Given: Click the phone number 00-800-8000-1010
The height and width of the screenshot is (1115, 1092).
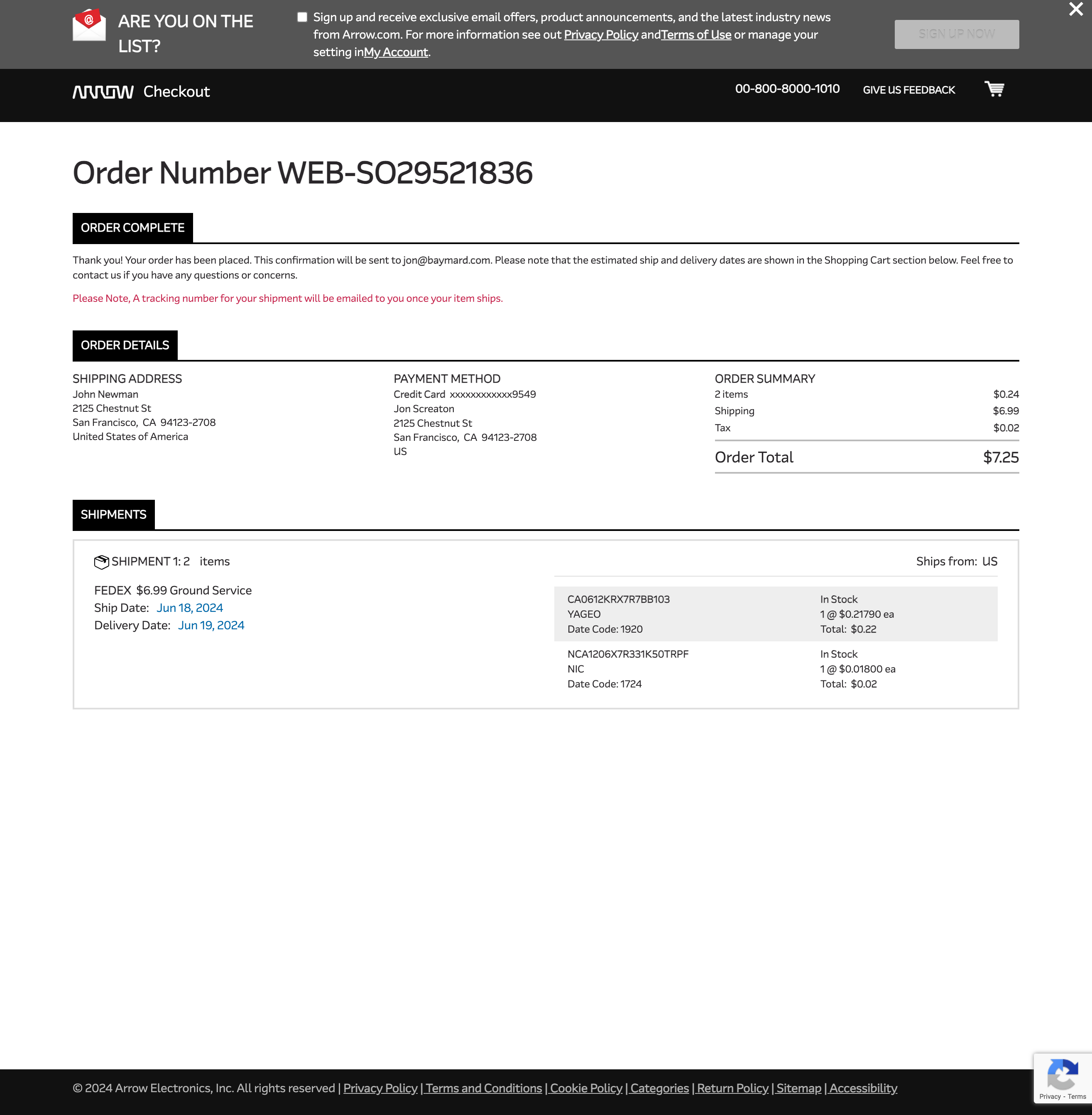Looking at the screenshot, I should tap(788, 89).
